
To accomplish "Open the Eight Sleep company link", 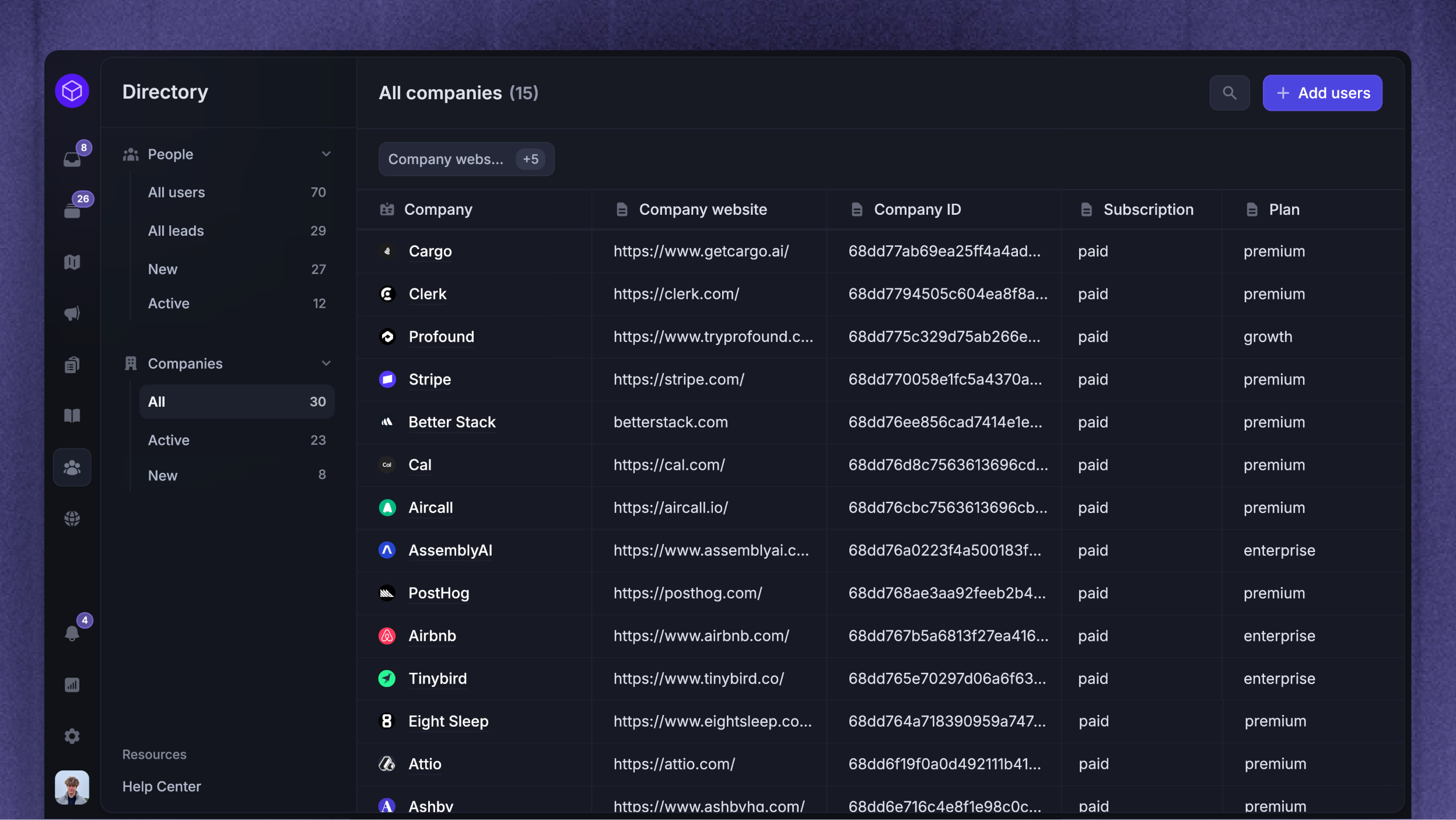I will (448, 721).
